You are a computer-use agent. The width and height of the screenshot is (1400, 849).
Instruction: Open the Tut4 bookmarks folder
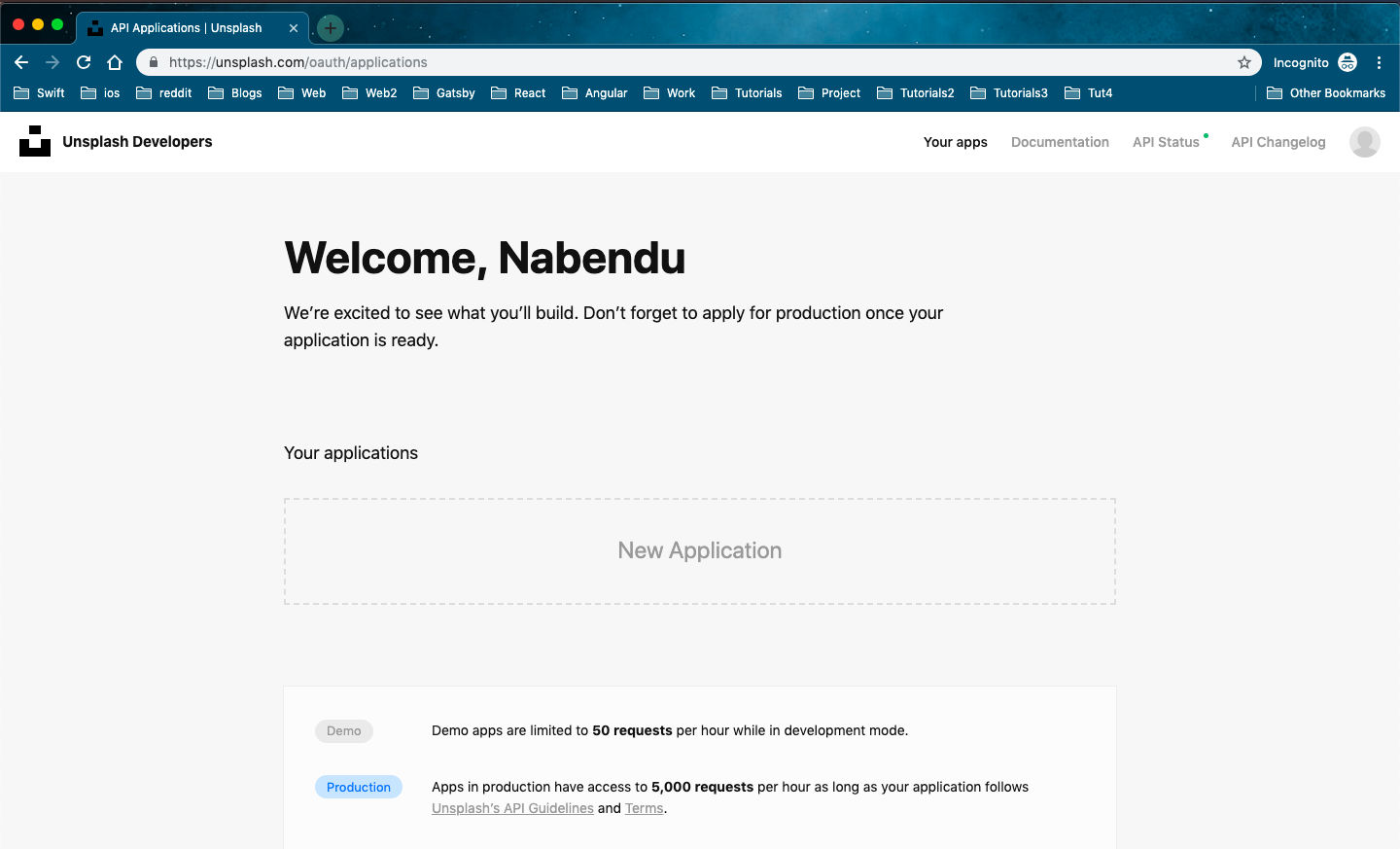tap(1088, 93)
